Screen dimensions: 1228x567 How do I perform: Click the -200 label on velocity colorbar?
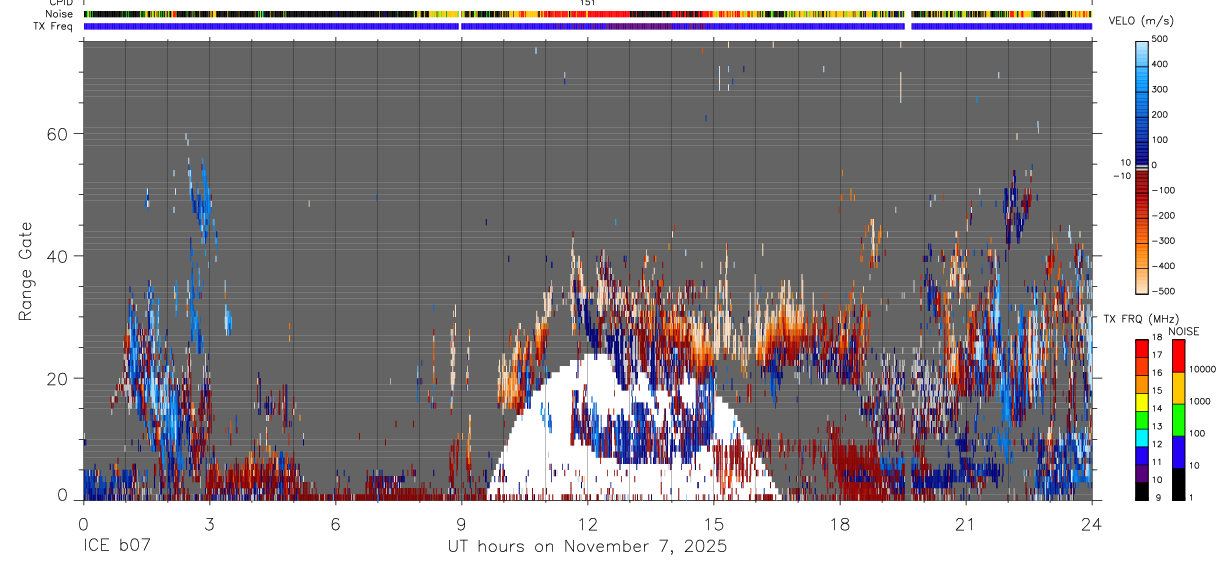coord(1163,216)
